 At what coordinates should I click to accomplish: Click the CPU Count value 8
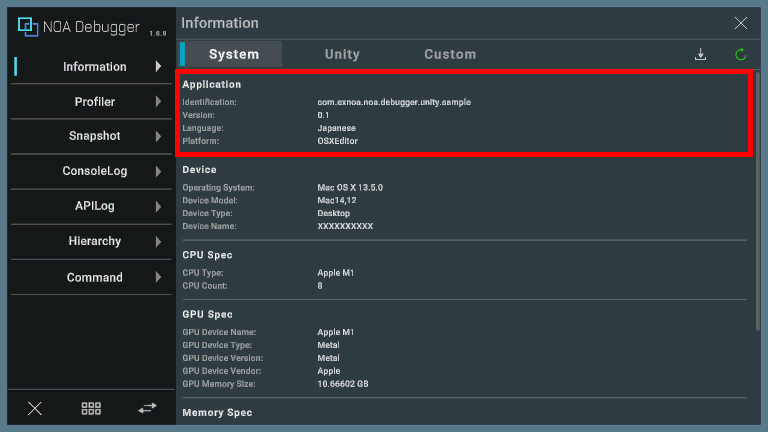tap(320, 286)
